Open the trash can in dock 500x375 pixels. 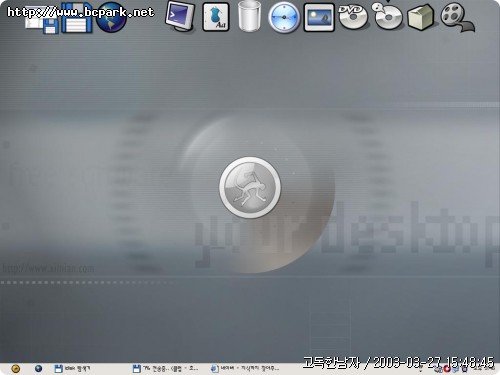[x=250, y=16]
